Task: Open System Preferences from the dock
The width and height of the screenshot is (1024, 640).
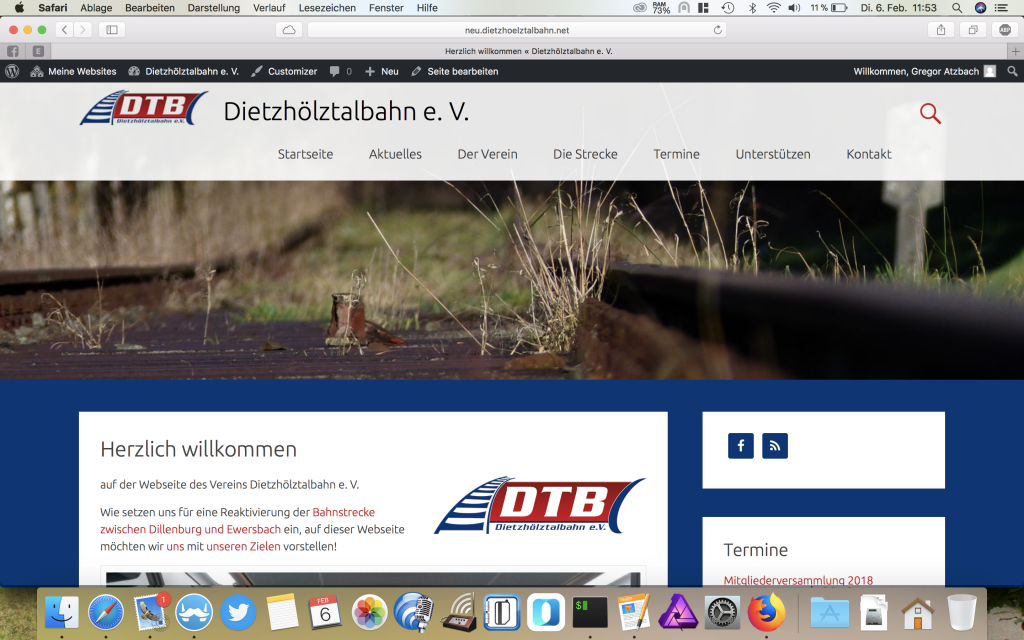Action: [x=723, y=613]
